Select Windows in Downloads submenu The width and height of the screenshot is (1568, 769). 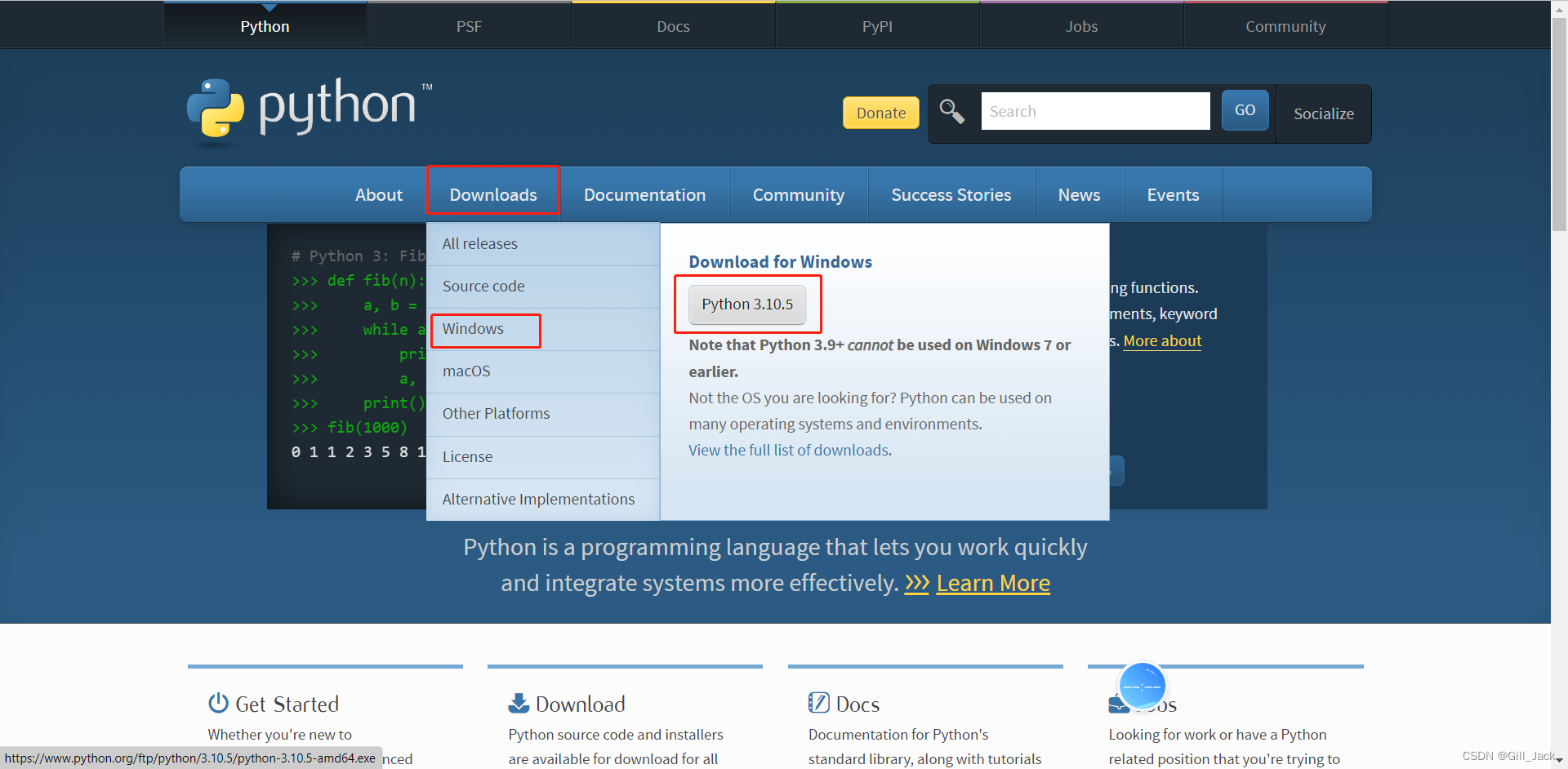542,329
